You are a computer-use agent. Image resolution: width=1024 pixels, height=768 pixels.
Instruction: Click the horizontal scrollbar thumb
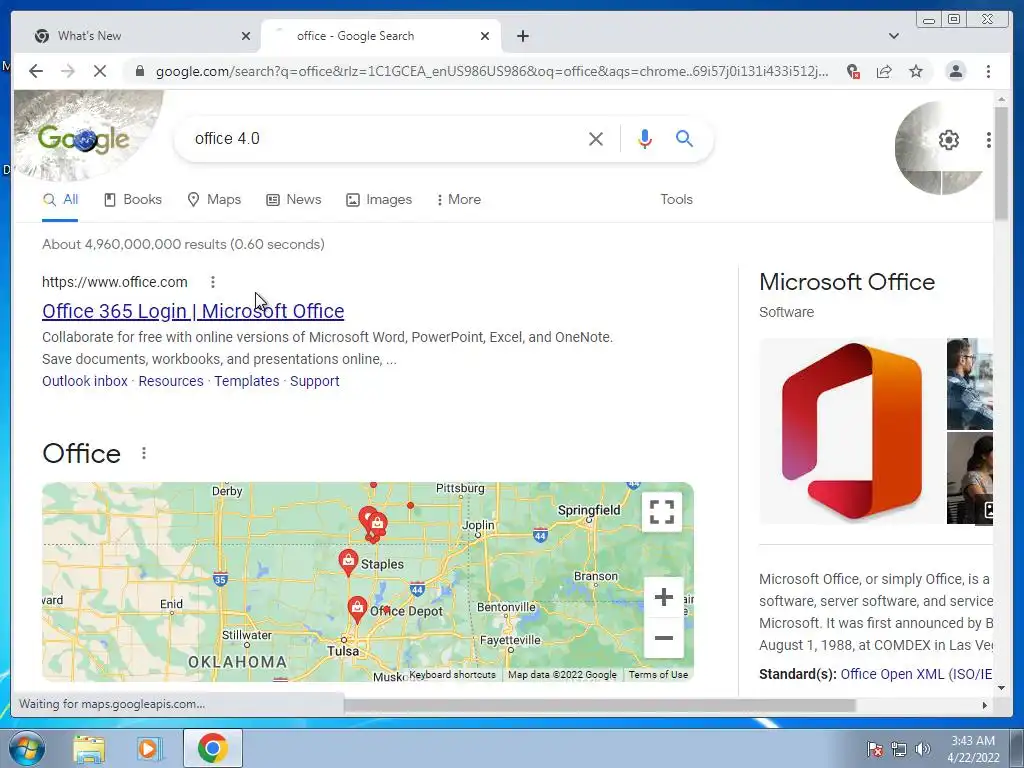[x=600, y=705]
